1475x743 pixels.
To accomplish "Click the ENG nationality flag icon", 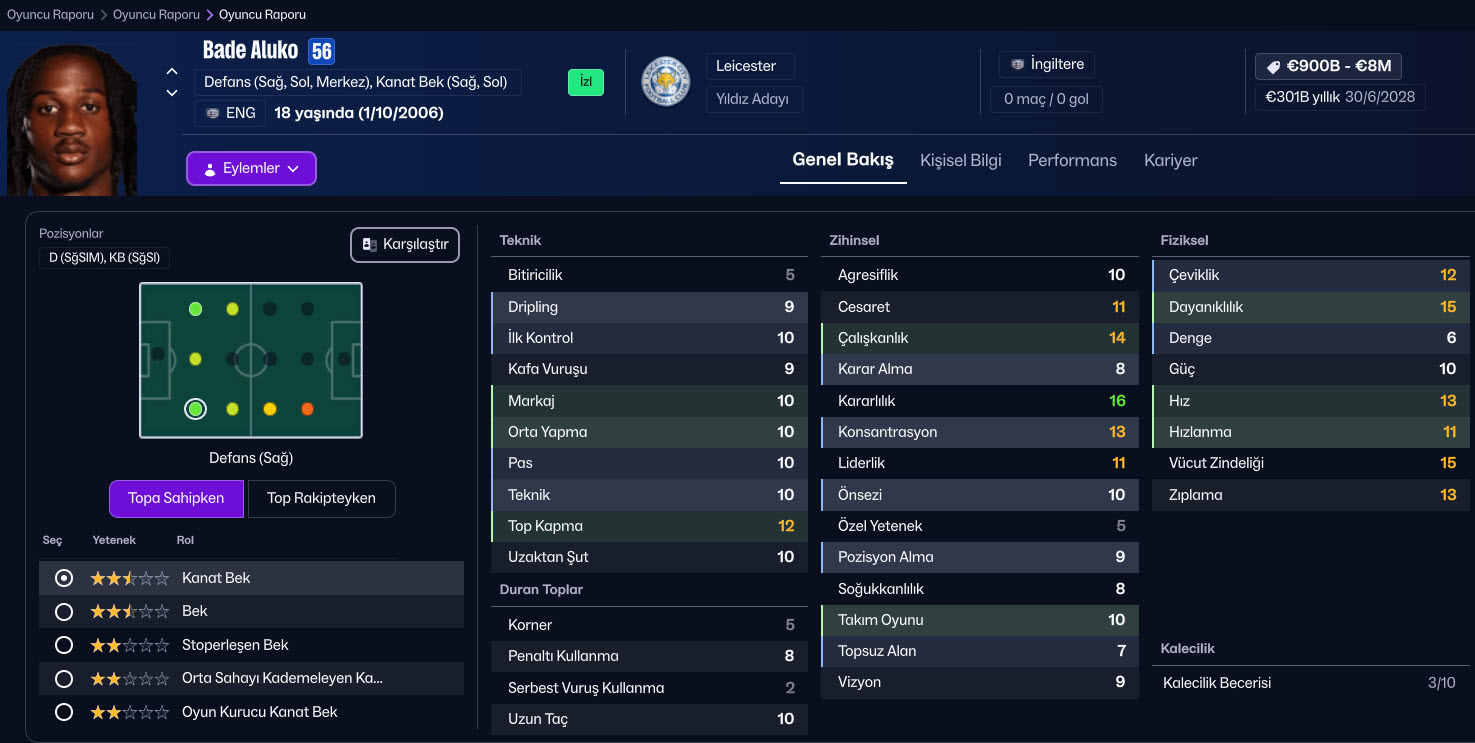I will pyautogui.click(x=213, y=113).
